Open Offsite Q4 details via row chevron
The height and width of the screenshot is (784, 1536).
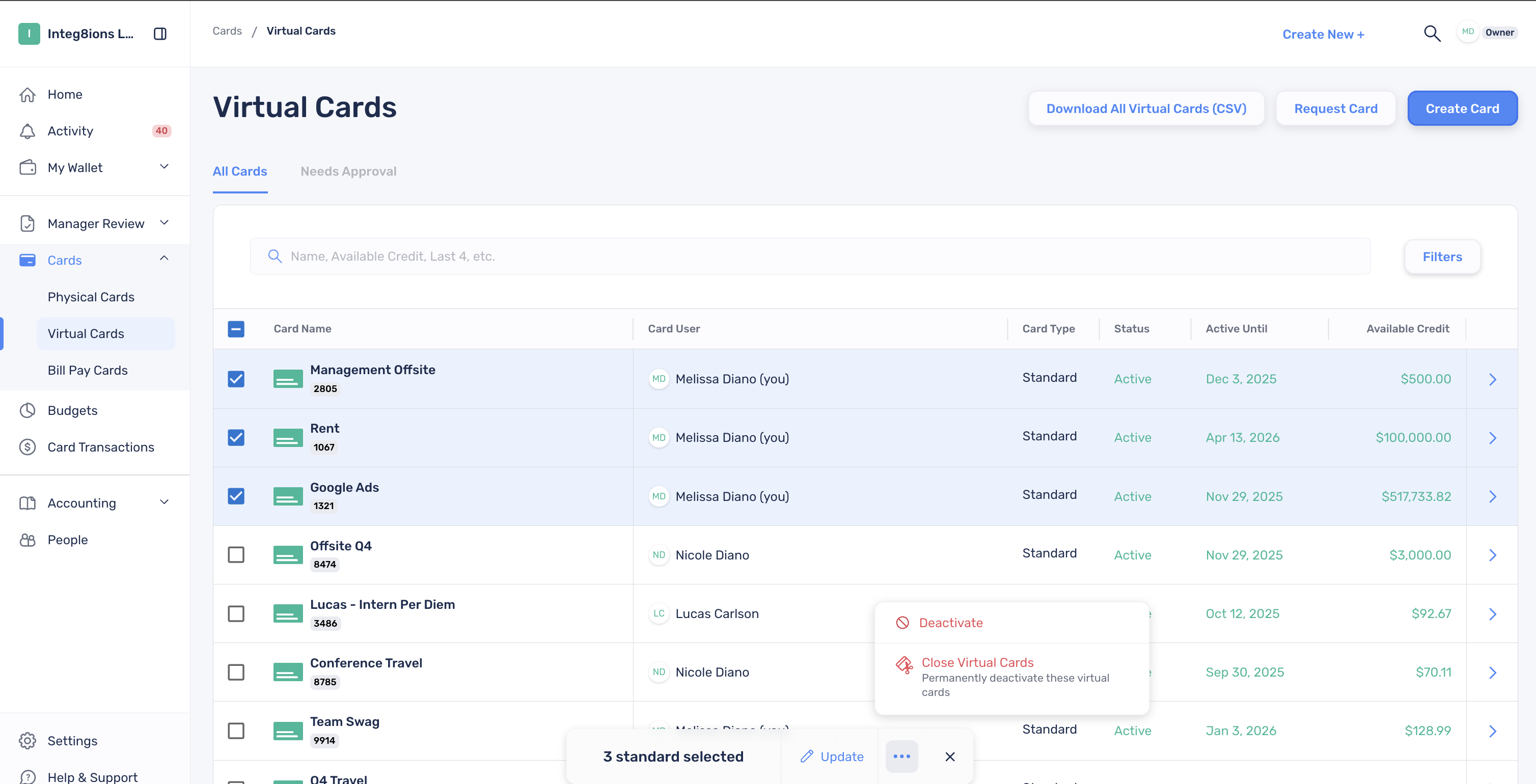tap(1493, 555)
